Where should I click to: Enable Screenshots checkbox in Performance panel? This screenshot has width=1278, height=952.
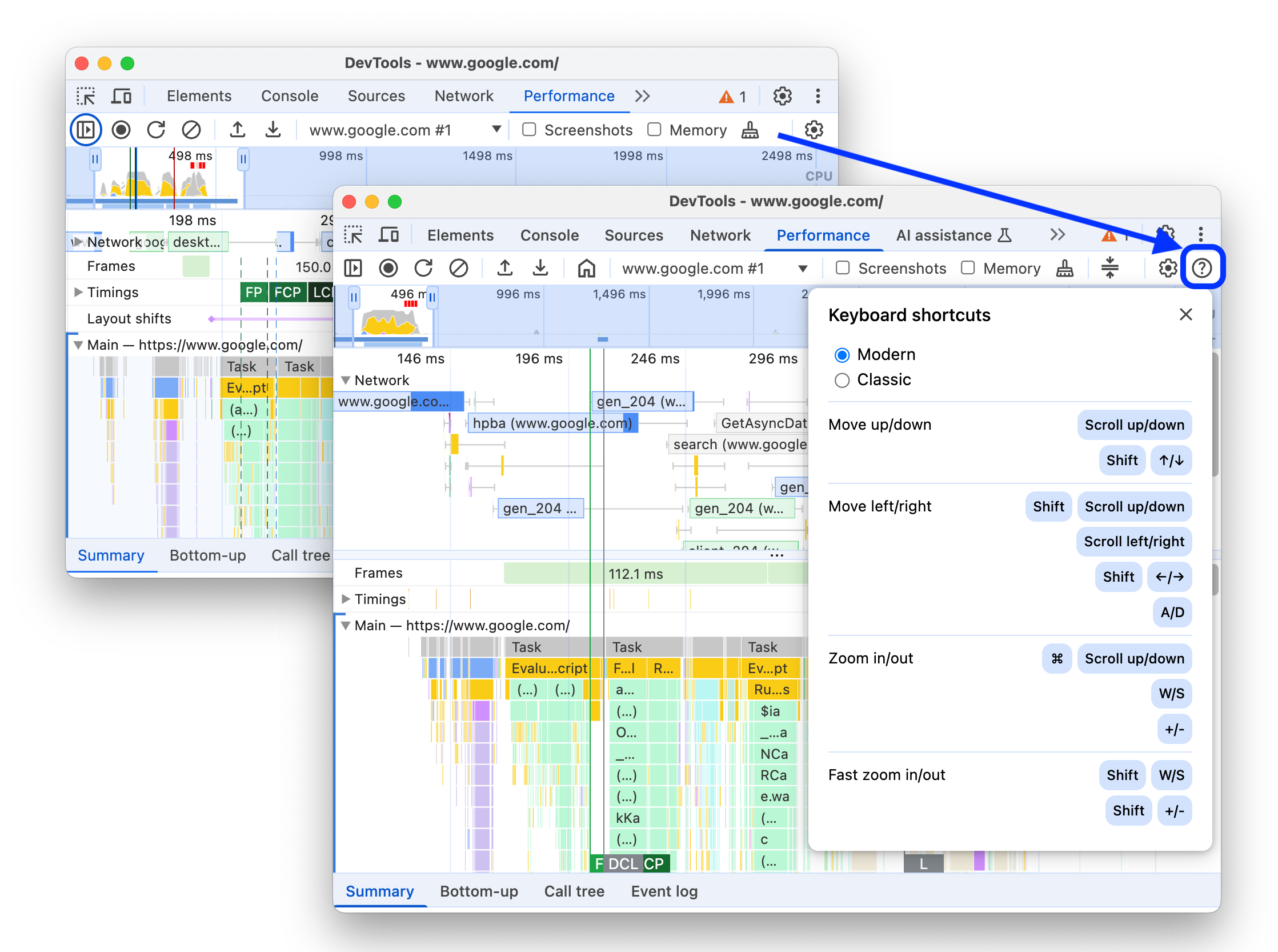point(843,268)
